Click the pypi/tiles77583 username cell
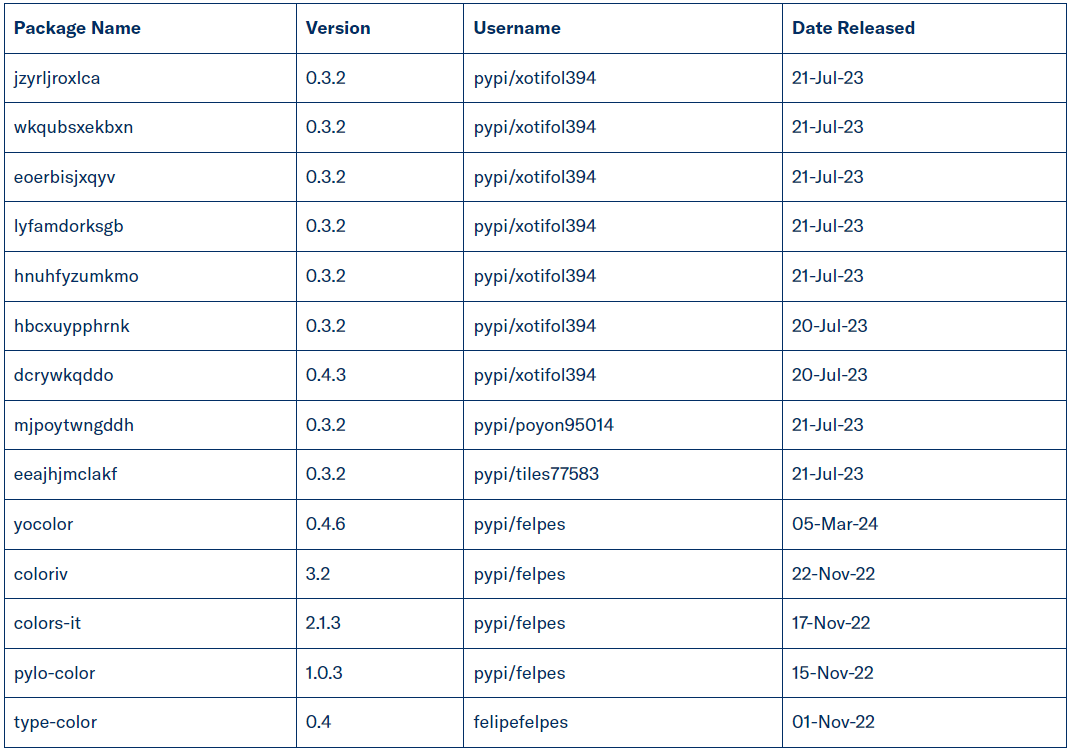 click(x=536, y=474)
